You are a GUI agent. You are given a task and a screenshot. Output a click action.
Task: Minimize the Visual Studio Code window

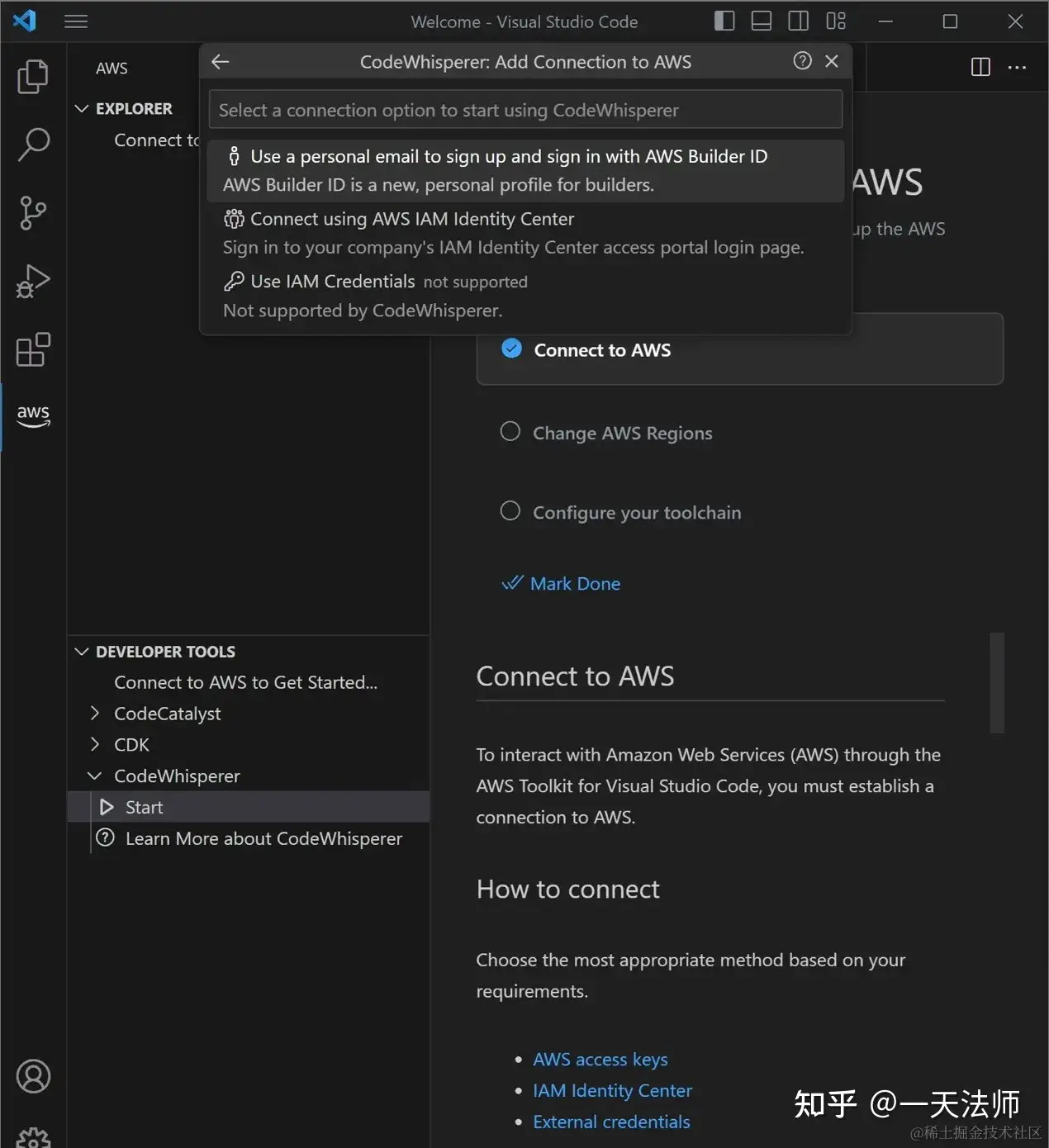pyautogui.click(x=885, y=21)
